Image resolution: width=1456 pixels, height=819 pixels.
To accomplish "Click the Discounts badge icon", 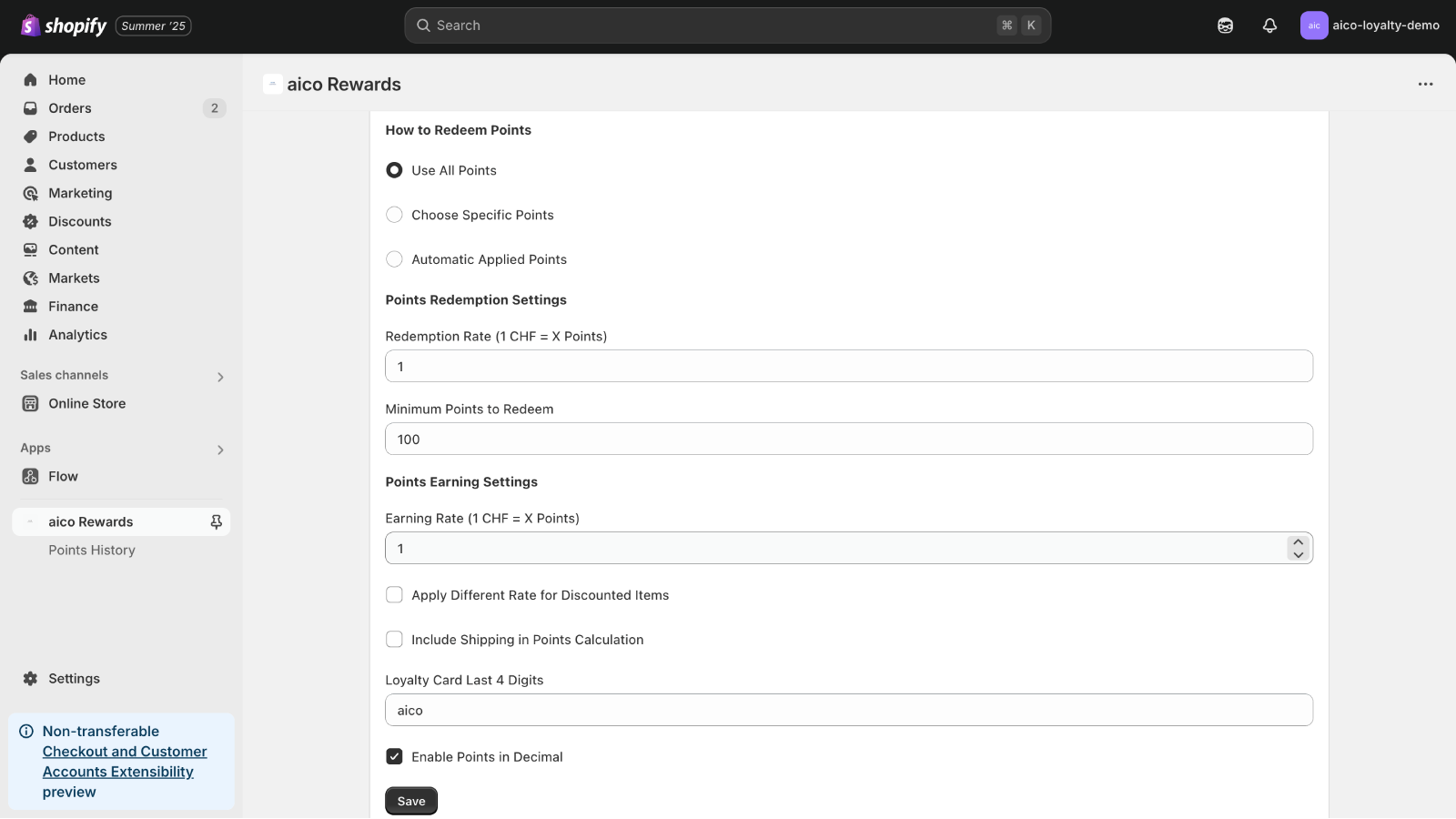I will (x=30, y=221).
